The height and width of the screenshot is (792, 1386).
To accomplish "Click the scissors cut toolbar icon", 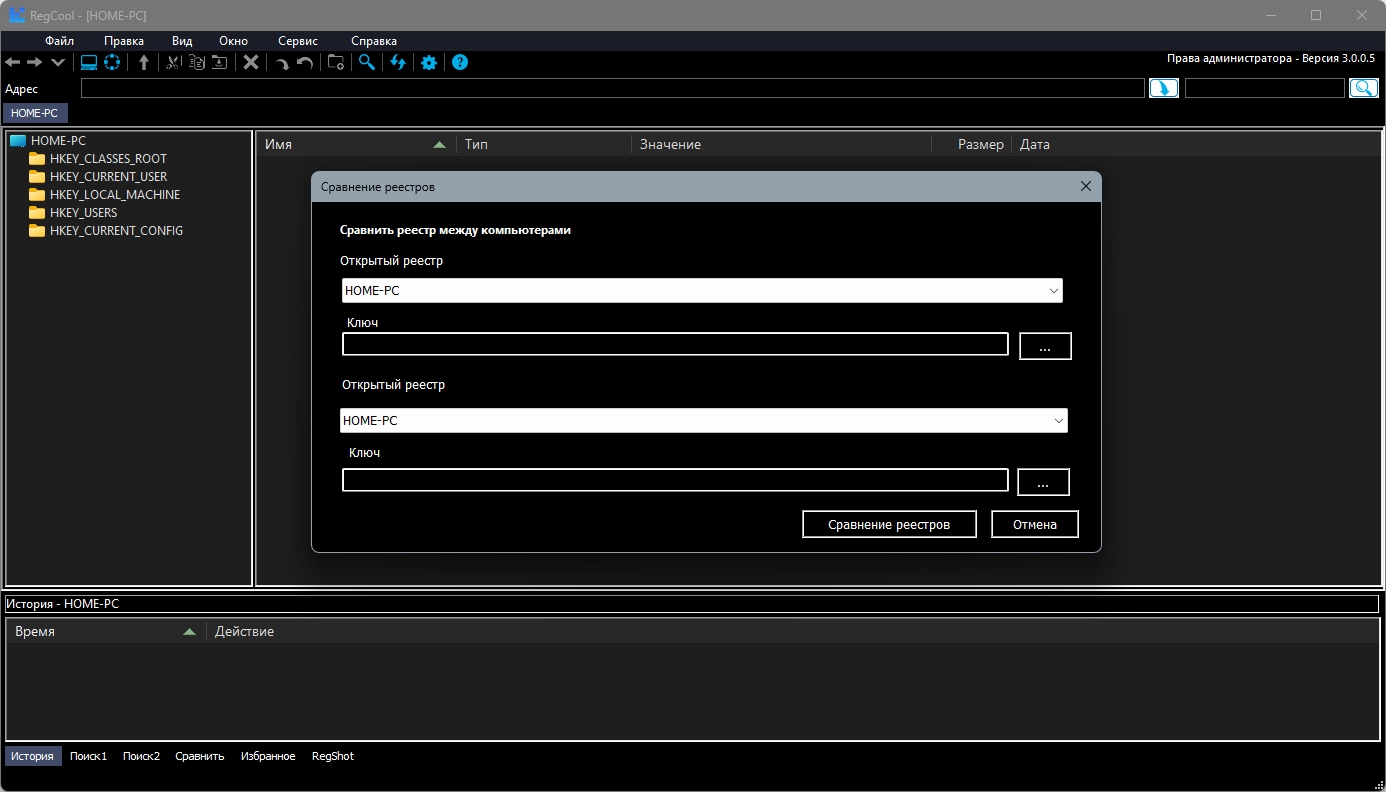I will click(x=173, y=62).
